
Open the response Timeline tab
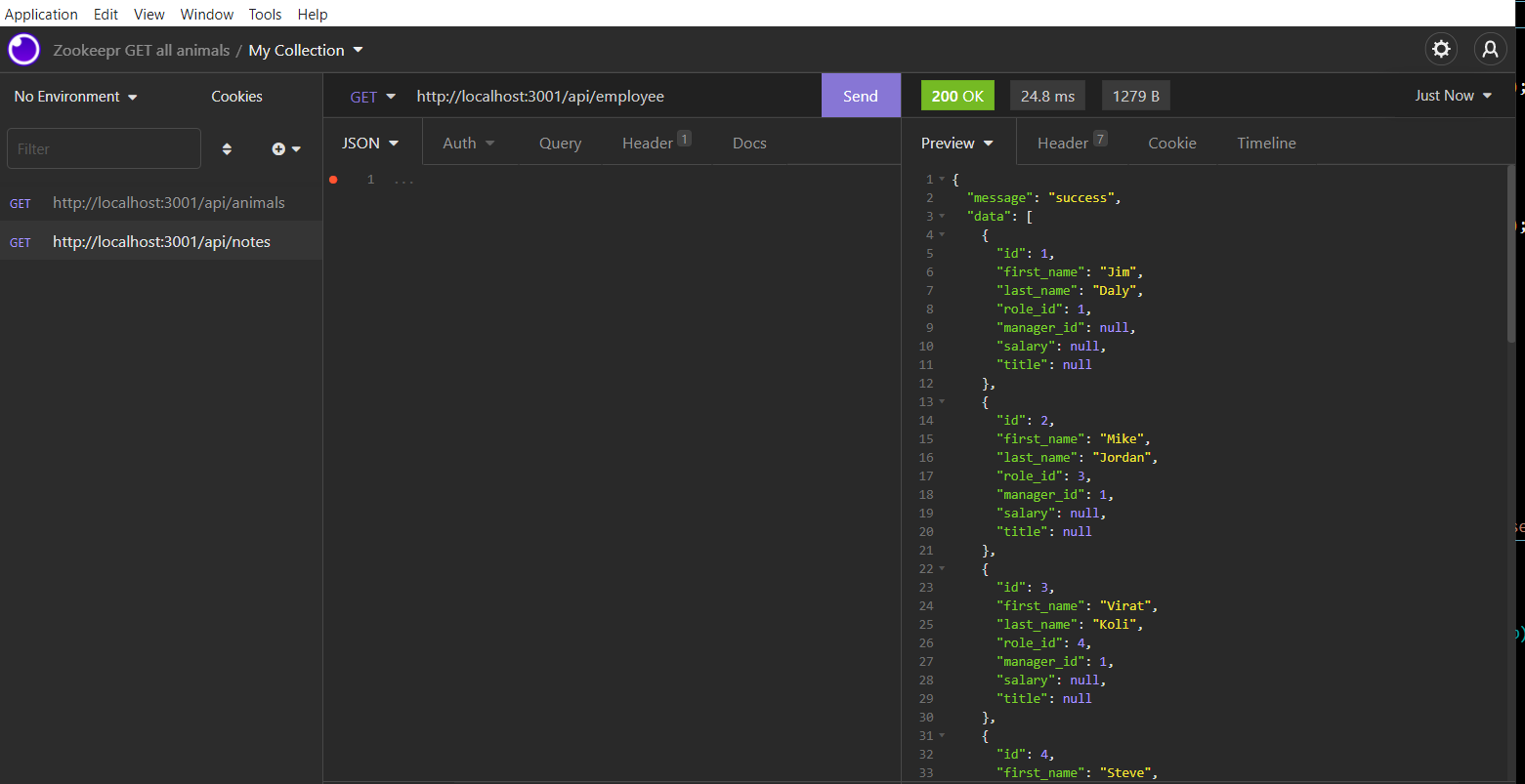point(1265,143)
